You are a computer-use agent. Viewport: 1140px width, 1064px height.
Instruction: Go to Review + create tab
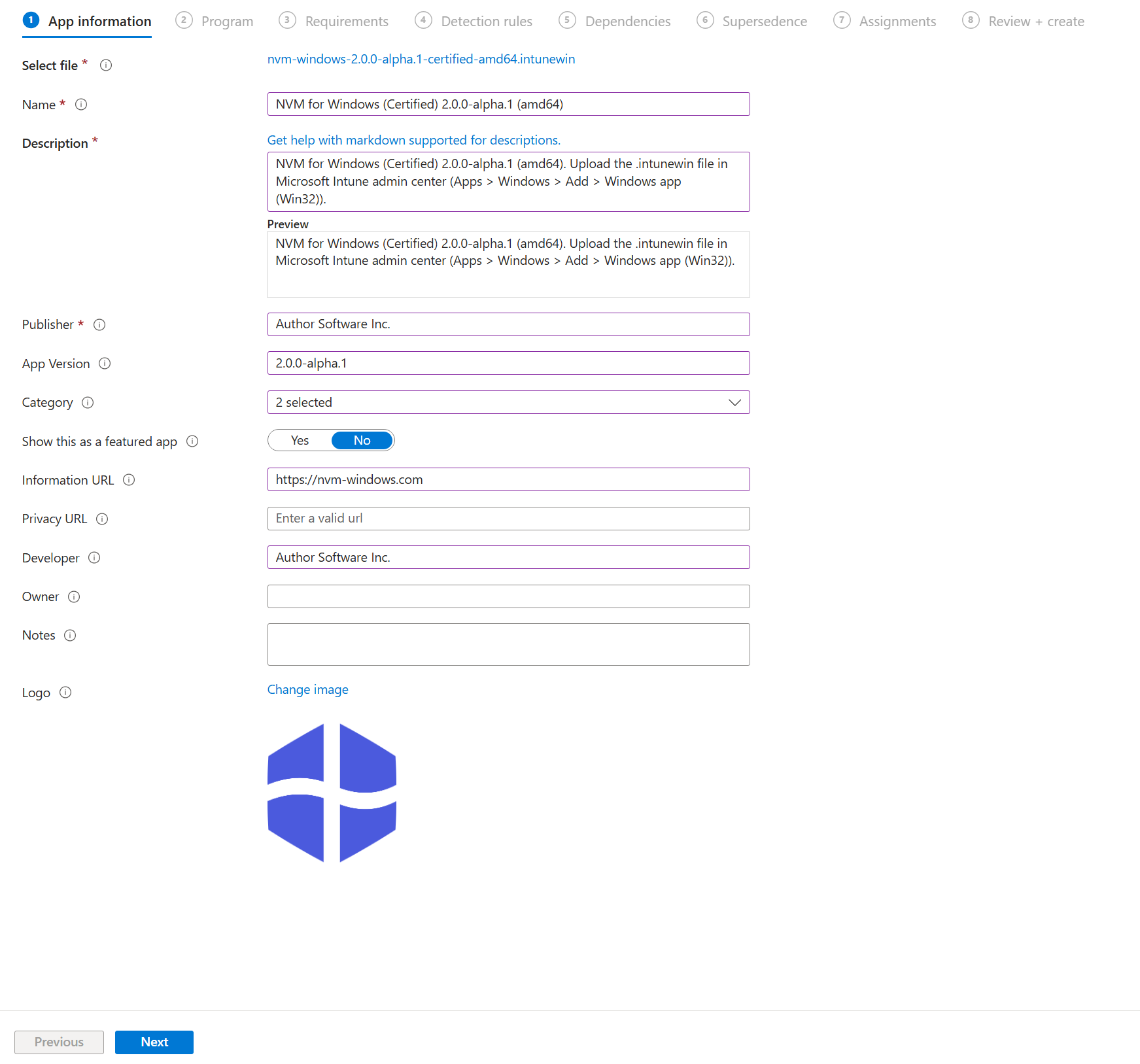point(1024,22)
